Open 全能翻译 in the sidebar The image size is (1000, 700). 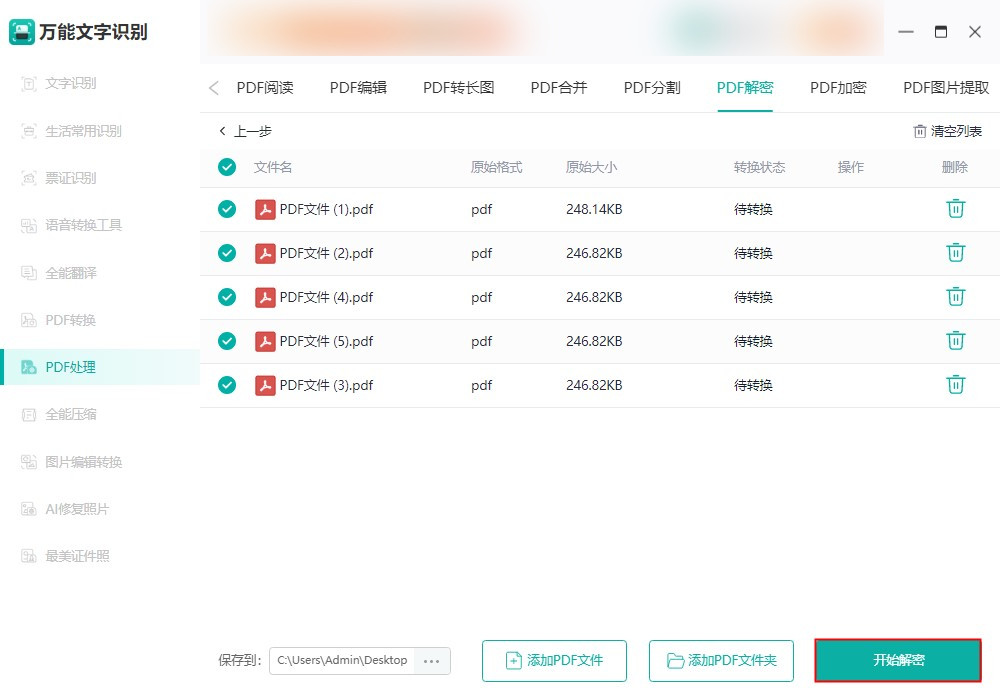click(59, 273)
